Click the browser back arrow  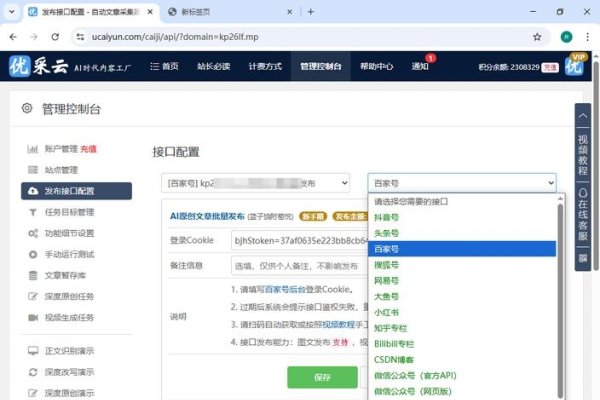13,37
